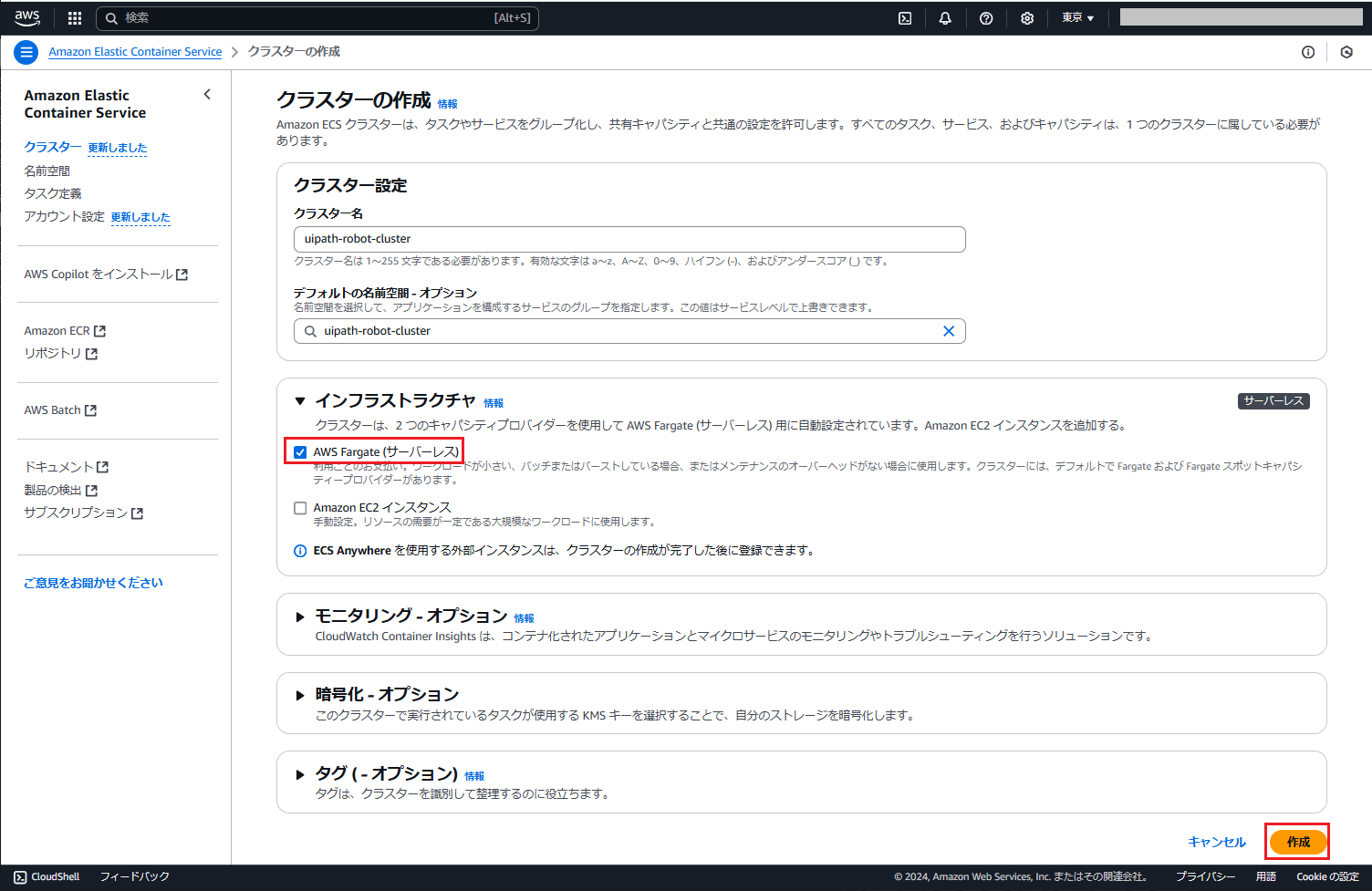Open Amazon Elastic Container Service breadcrumb
This screenshot has width=1372, height=891.
[x=135, y=52]
